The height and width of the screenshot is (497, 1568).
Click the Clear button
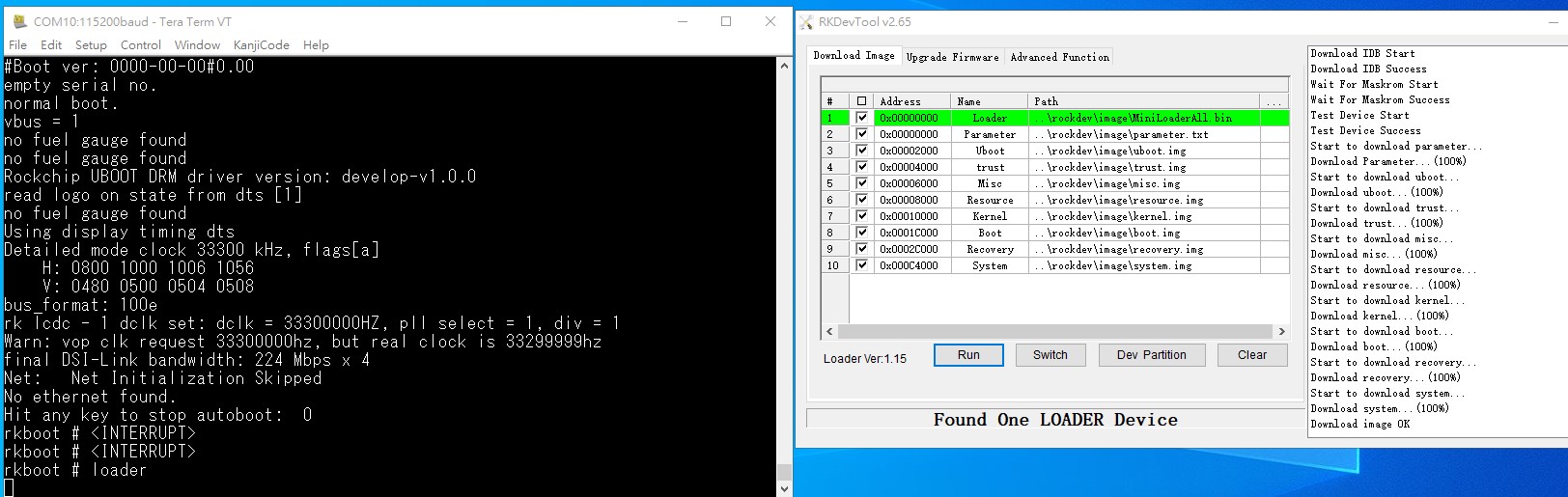coord(1251,355)
